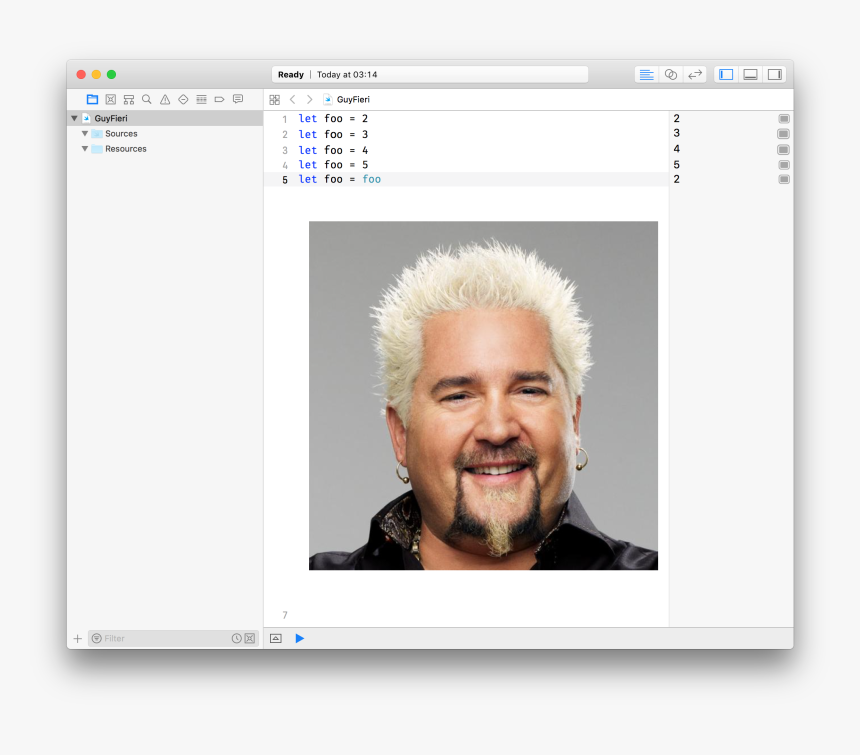Open the Symbol navigator hierarchy icon
Screen dimensions: 860x755
coord(129,99)
